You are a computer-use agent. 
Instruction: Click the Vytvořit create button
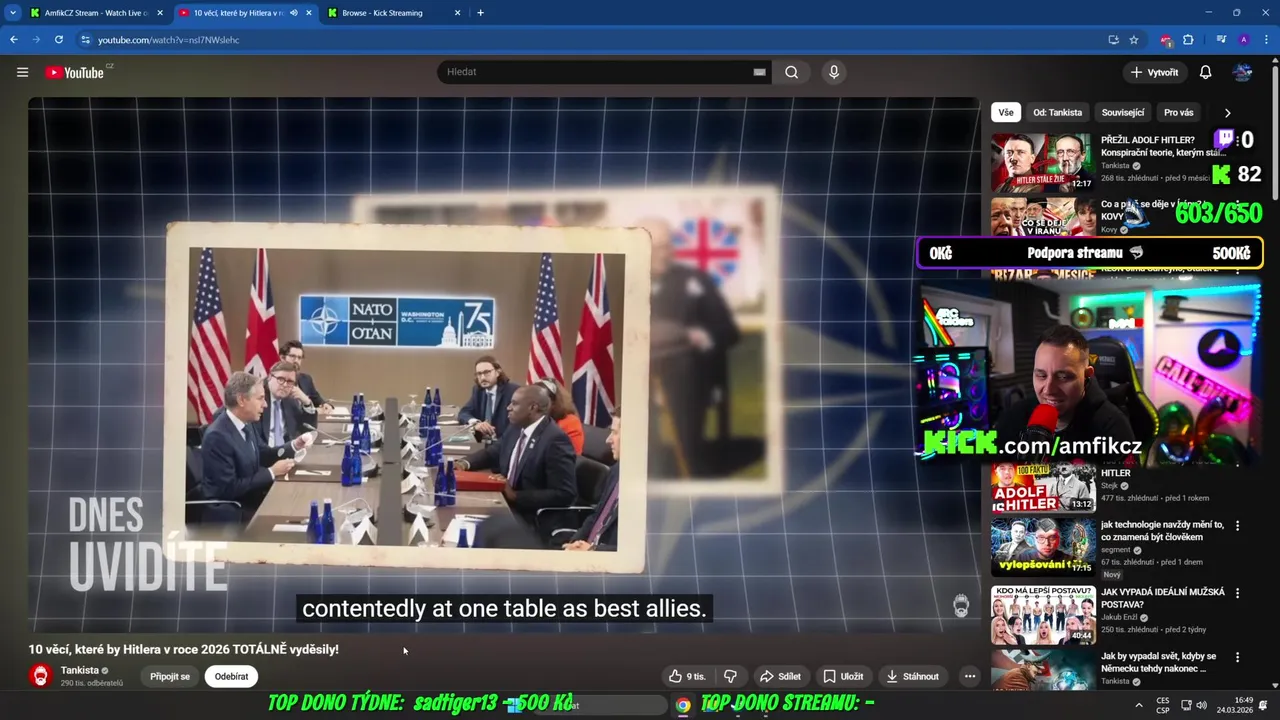[1154, 72]
